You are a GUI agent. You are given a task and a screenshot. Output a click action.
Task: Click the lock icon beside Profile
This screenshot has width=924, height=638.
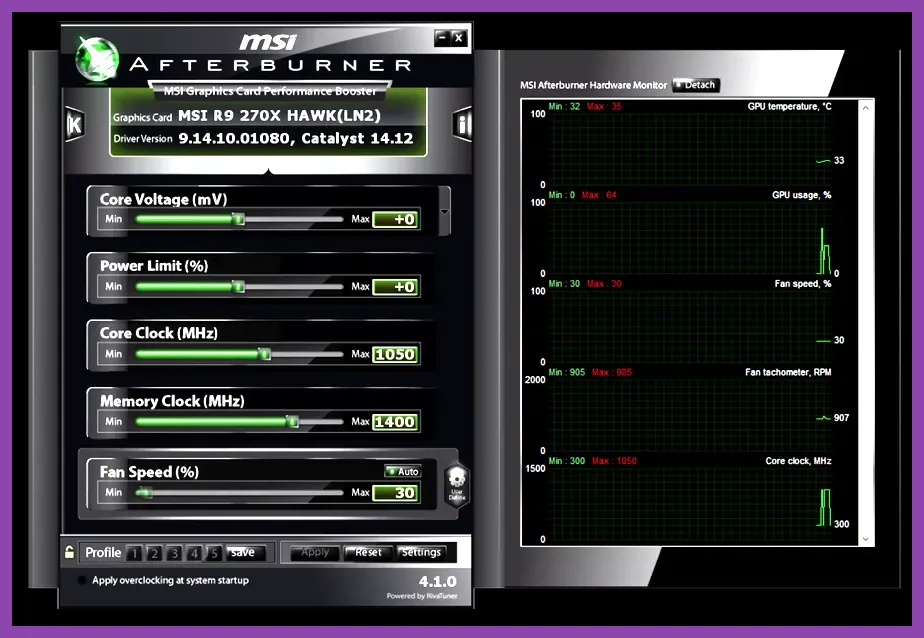pyautogui.click(x=69, y=552)
